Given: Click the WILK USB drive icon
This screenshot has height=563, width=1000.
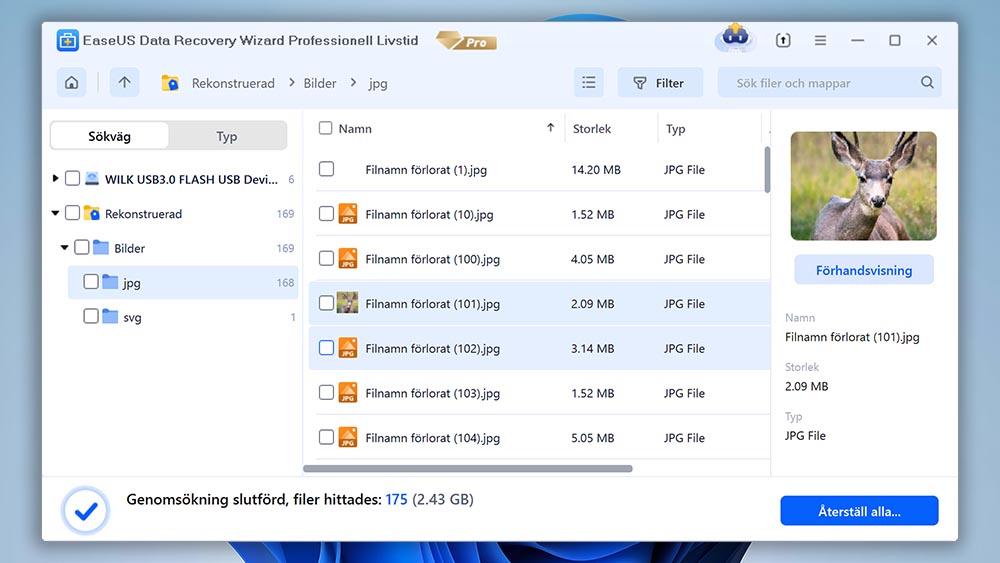Looking at the screenshot, I should (x=92, y=179).
